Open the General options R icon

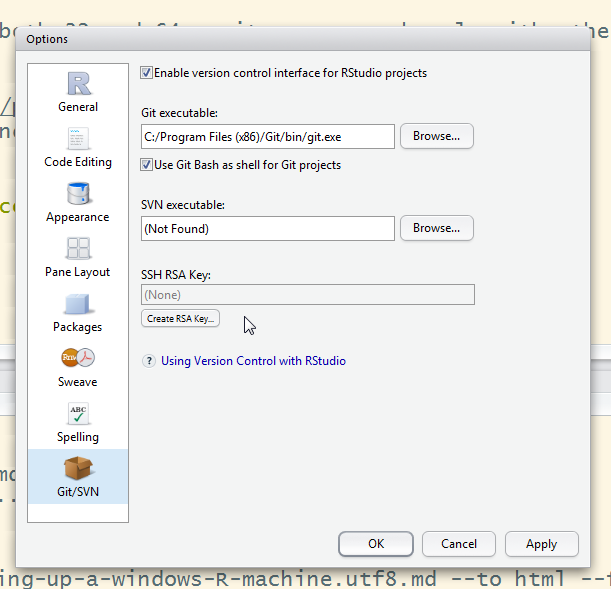(79, 83)
